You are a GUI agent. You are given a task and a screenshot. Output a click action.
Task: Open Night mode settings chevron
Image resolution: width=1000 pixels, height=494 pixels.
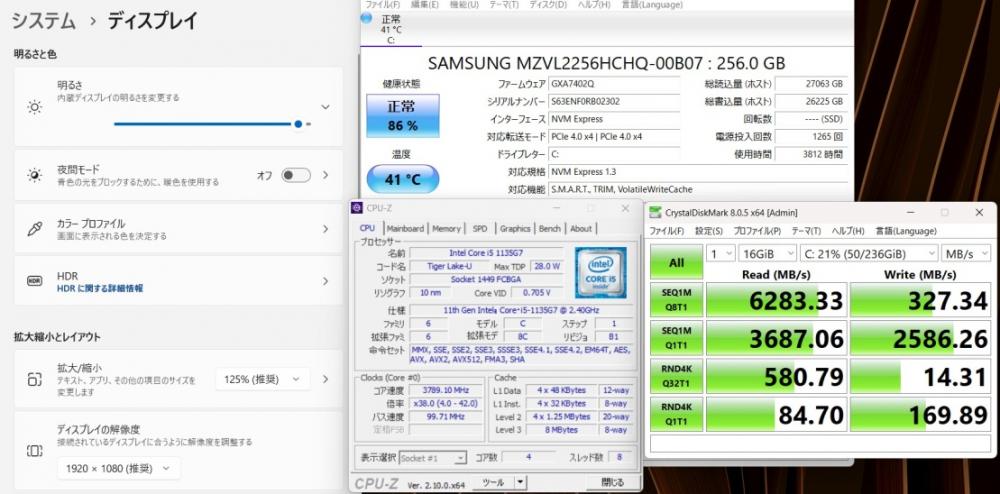pos(325,175)
